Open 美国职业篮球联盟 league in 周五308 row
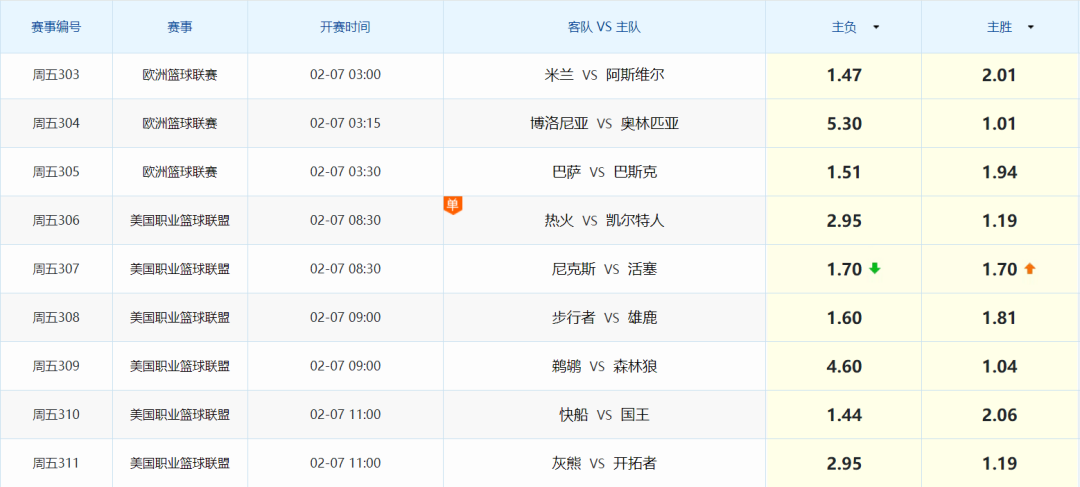The width and height of the screenshot is (1080, 487). (180, 318)
